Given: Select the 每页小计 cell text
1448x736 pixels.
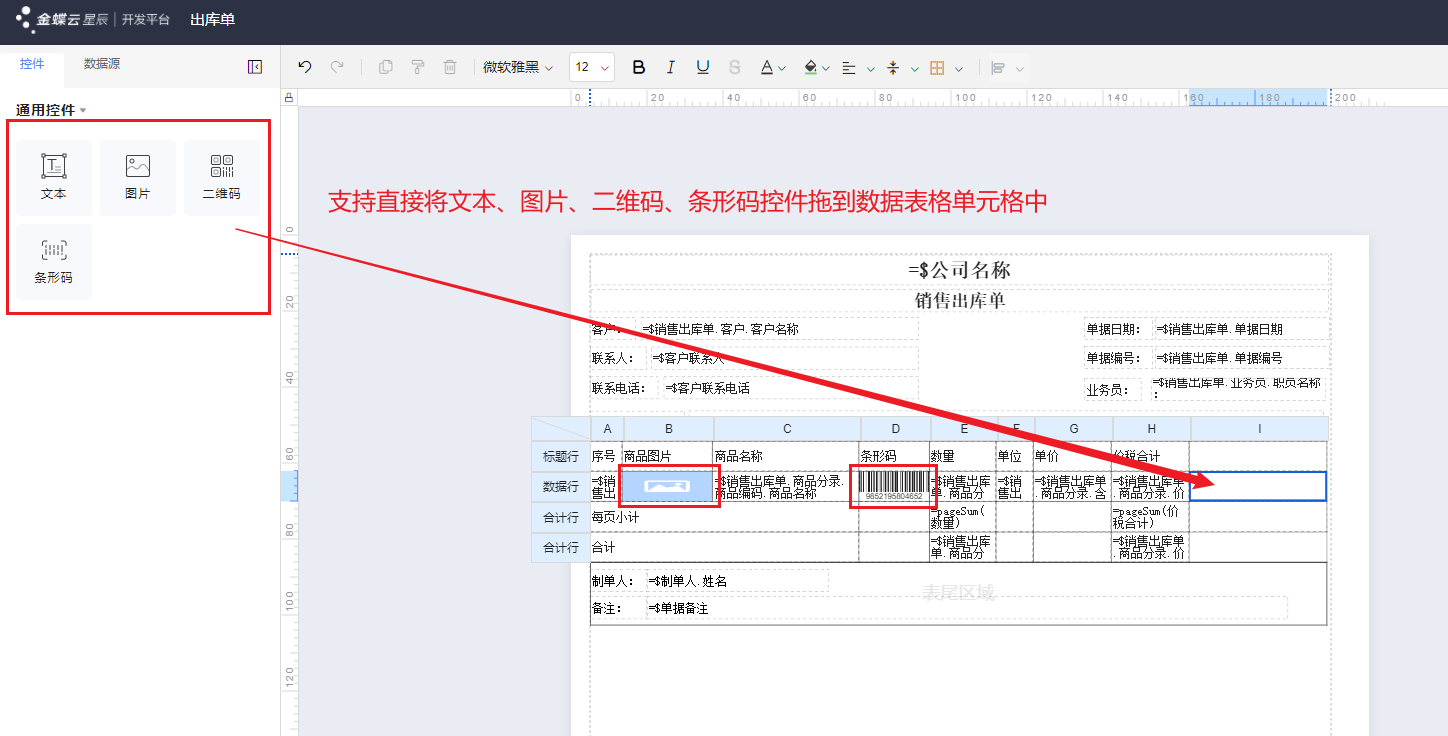Looking at the screenshot, I should click(x=615, y=517).
